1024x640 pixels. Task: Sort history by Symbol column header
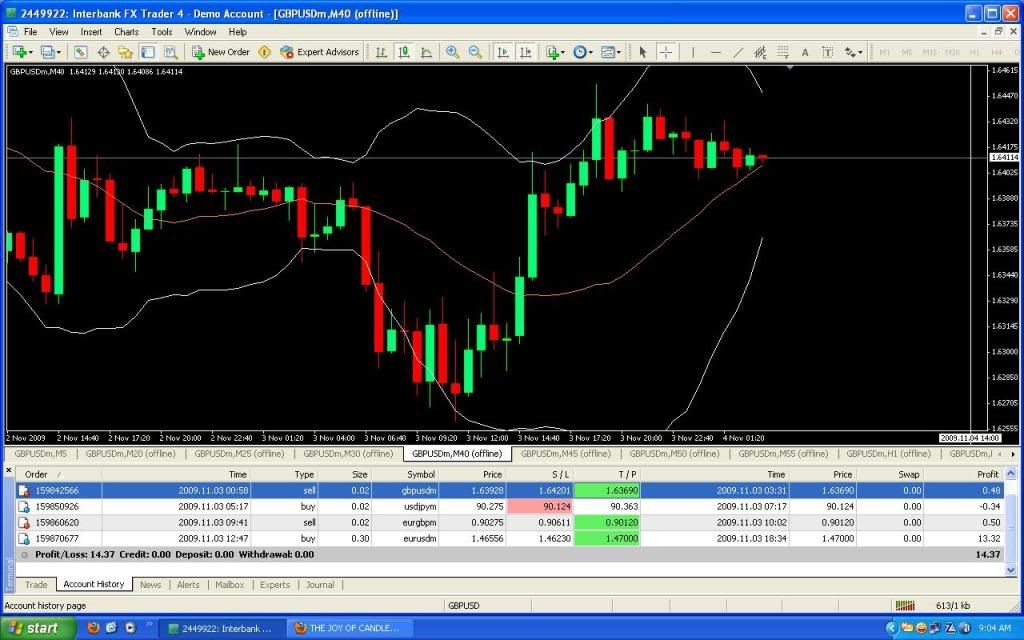click(x=405, y=474)
